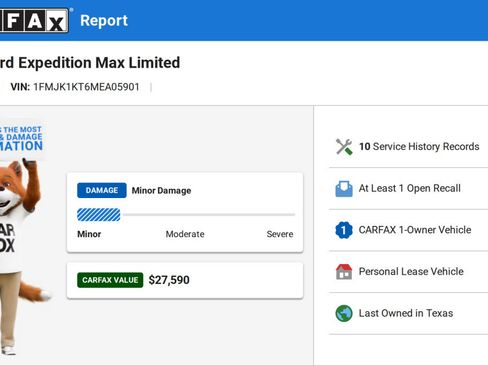Image resolution: width=488 pixels, height=366 pixels.
Task: Click the Minor Damage heading
Action: [x=161, y=191]
